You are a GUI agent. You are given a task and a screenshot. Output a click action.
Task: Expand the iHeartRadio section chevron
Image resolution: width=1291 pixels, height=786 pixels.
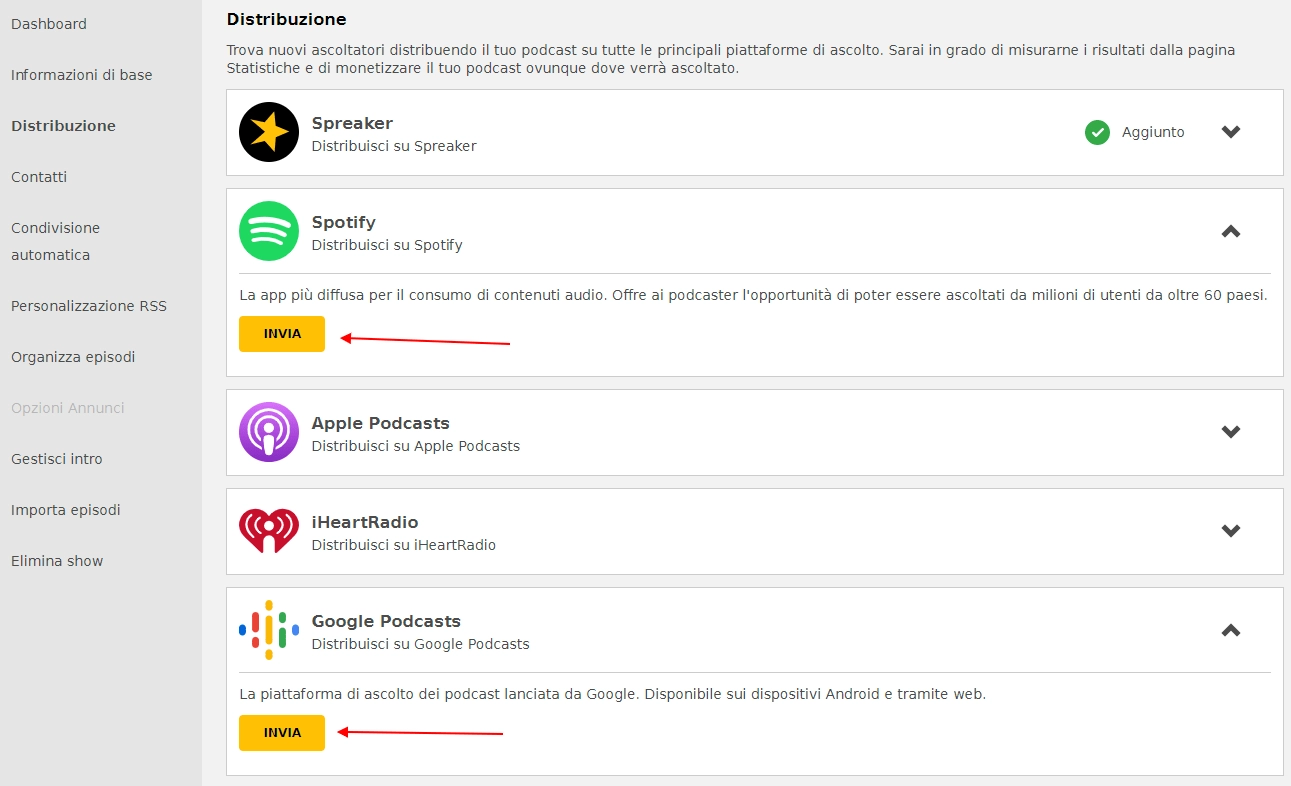click(x=1231, y=531)
